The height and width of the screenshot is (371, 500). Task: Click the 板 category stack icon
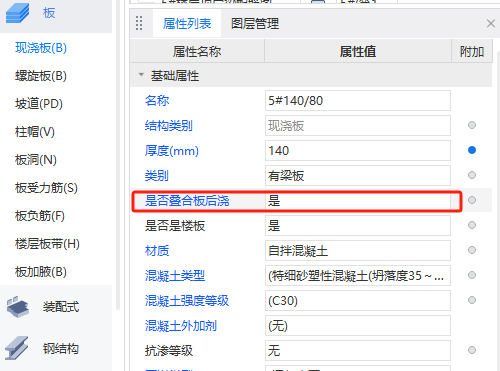(17, 12)
